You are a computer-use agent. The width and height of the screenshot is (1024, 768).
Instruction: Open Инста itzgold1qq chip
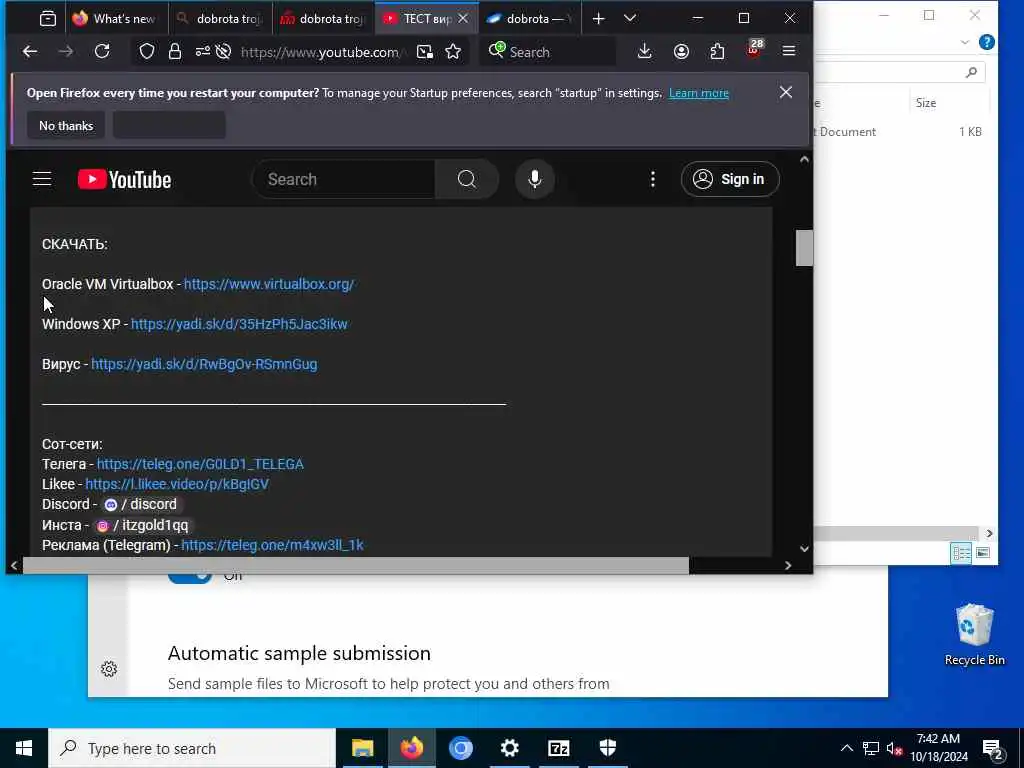coord(142,525)
